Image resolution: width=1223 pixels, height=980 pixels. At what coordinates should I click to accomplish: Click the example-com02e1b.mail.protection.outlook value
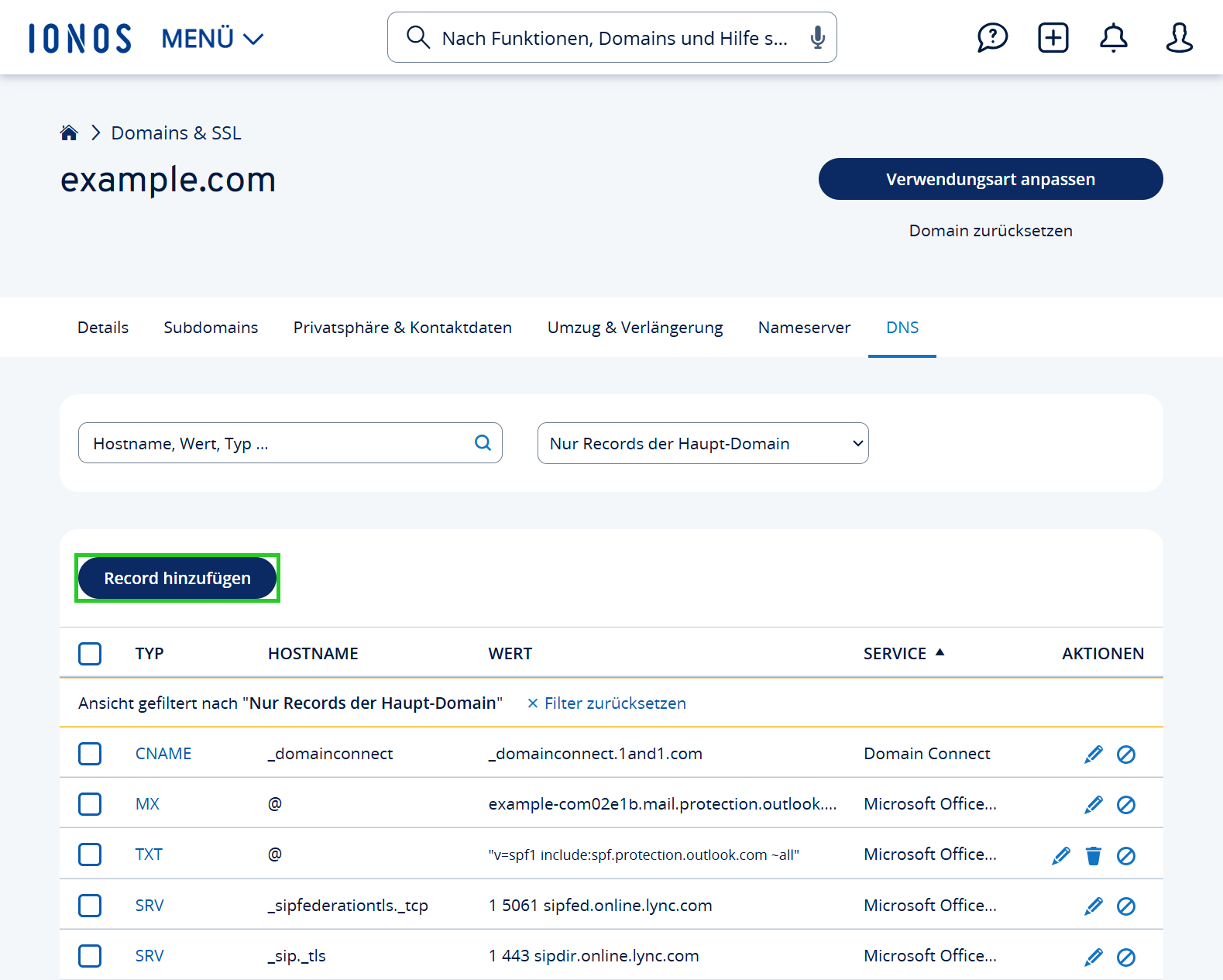click(662, 803)
